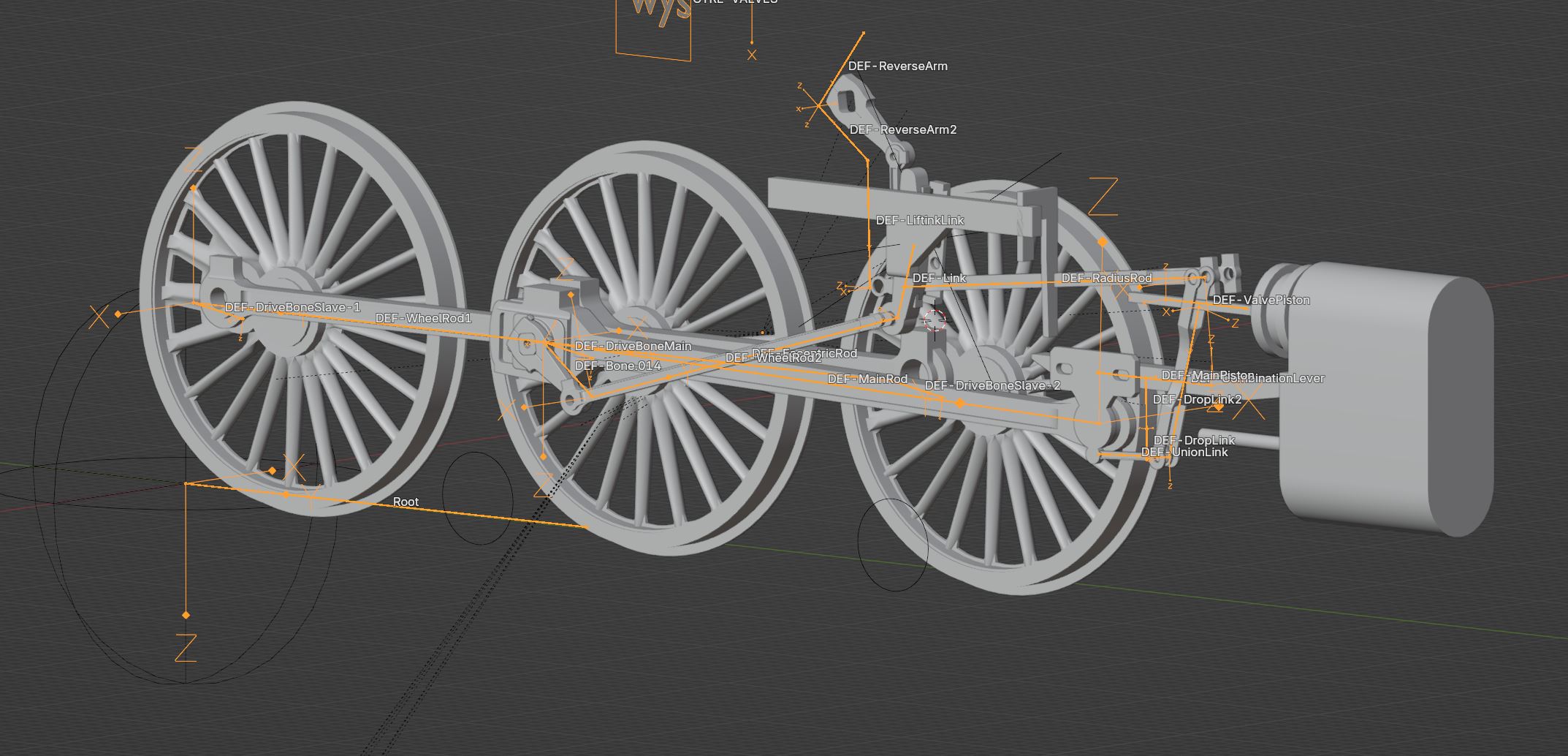Click the DEF-WheelRod1 bone label
The width and height of the screenshot is (1568, 756).
[x=423, y=318]
